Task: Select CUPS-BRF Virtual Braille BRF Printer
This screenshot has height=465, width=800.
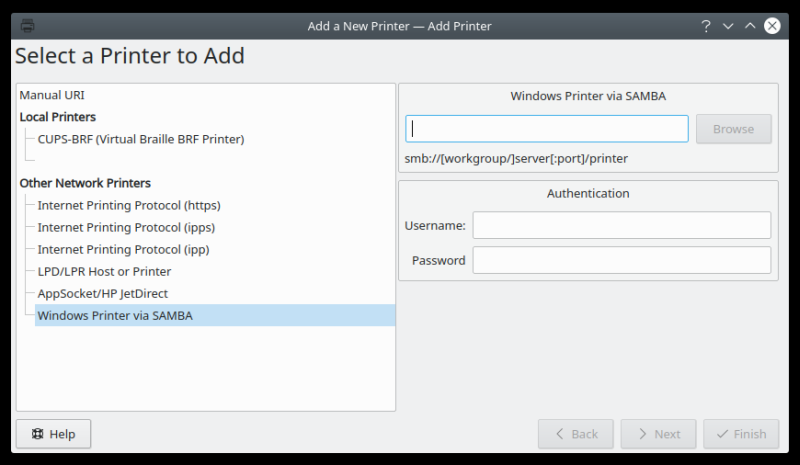Action: (x=141, y=139)
